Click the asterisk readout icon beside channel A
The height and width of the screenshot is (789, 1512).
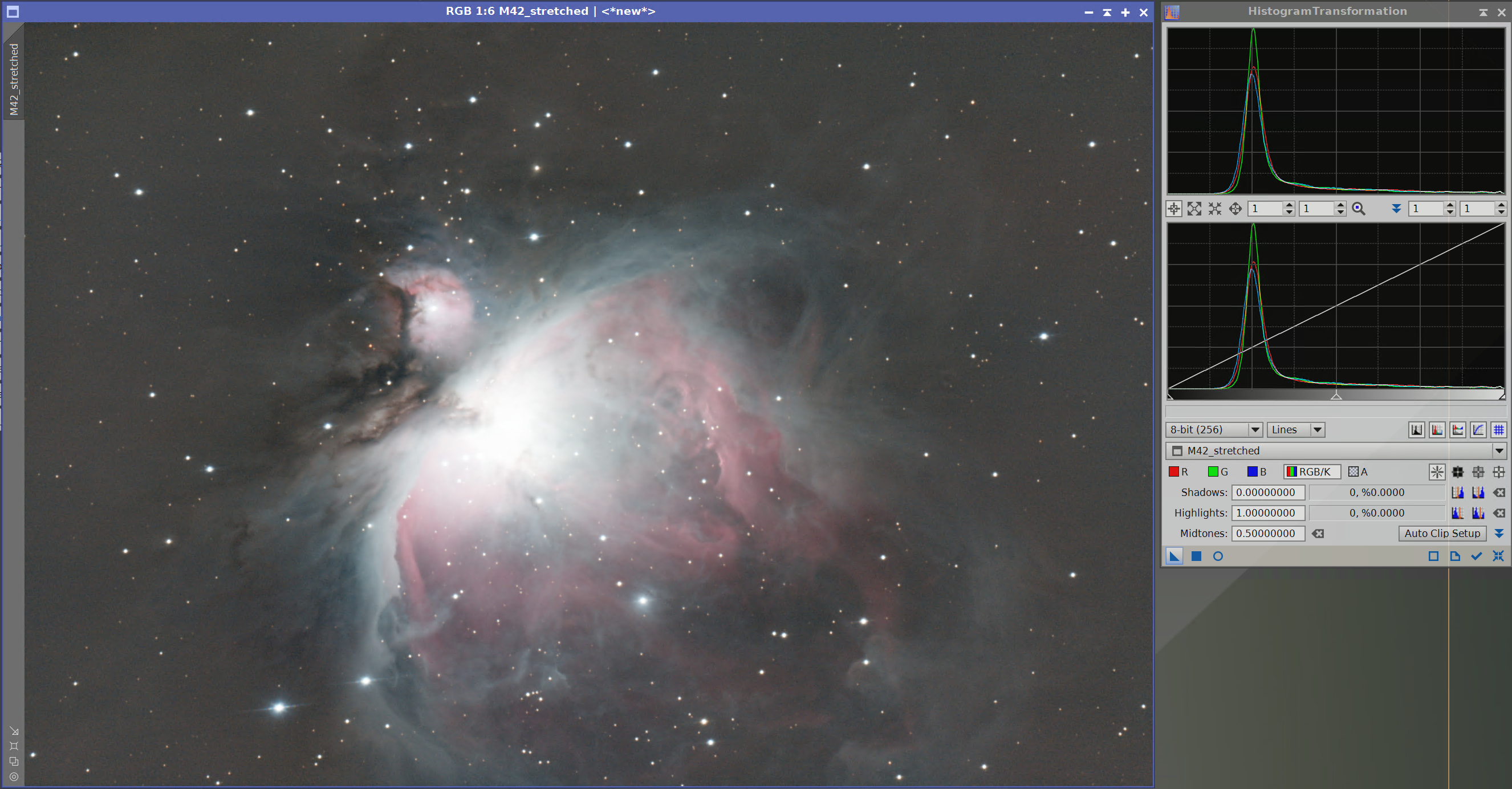pyautogui.click(x=1437, y=472)
